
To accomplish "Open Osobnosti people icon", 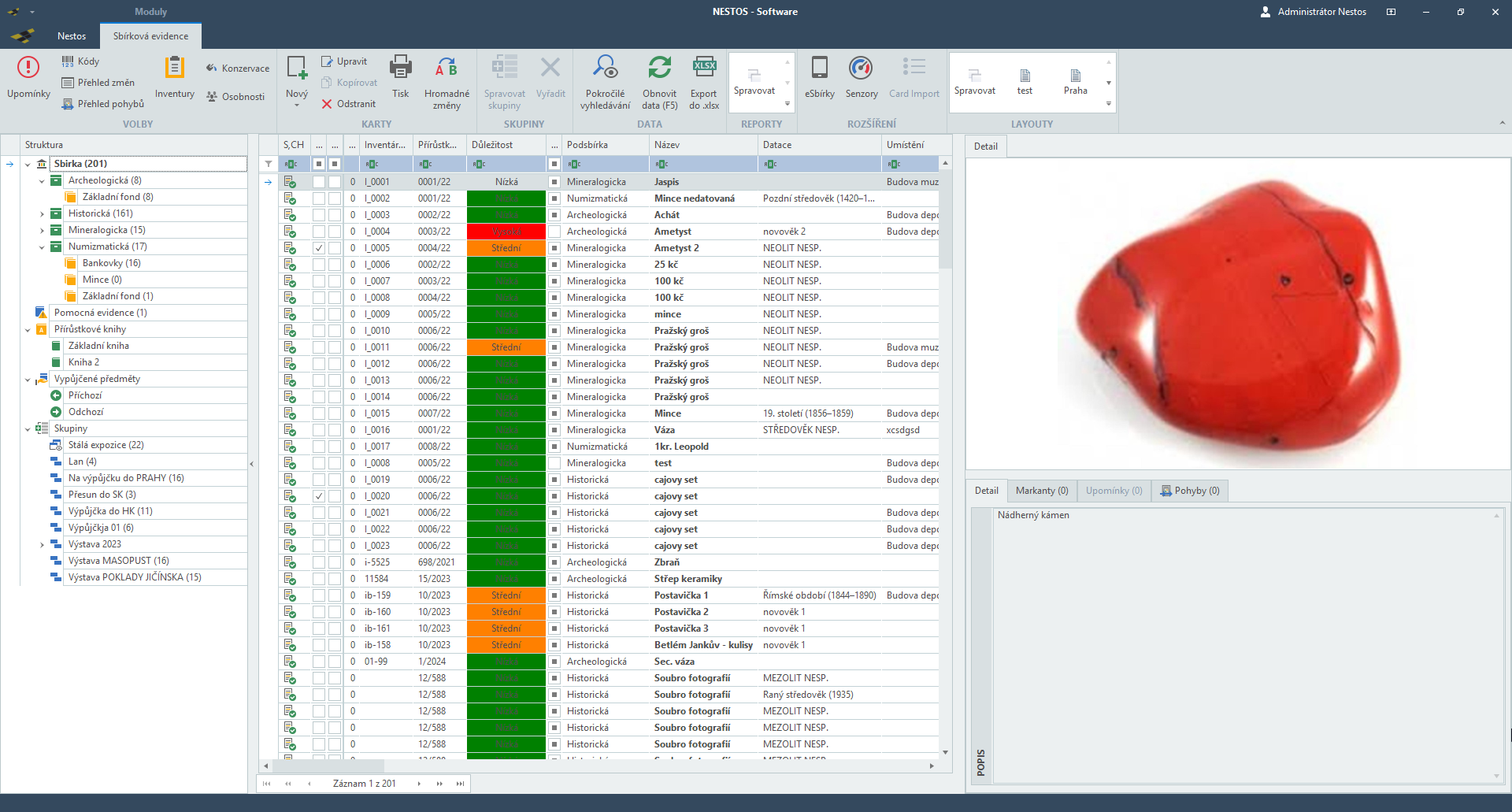I will click(x=212, y=96).
